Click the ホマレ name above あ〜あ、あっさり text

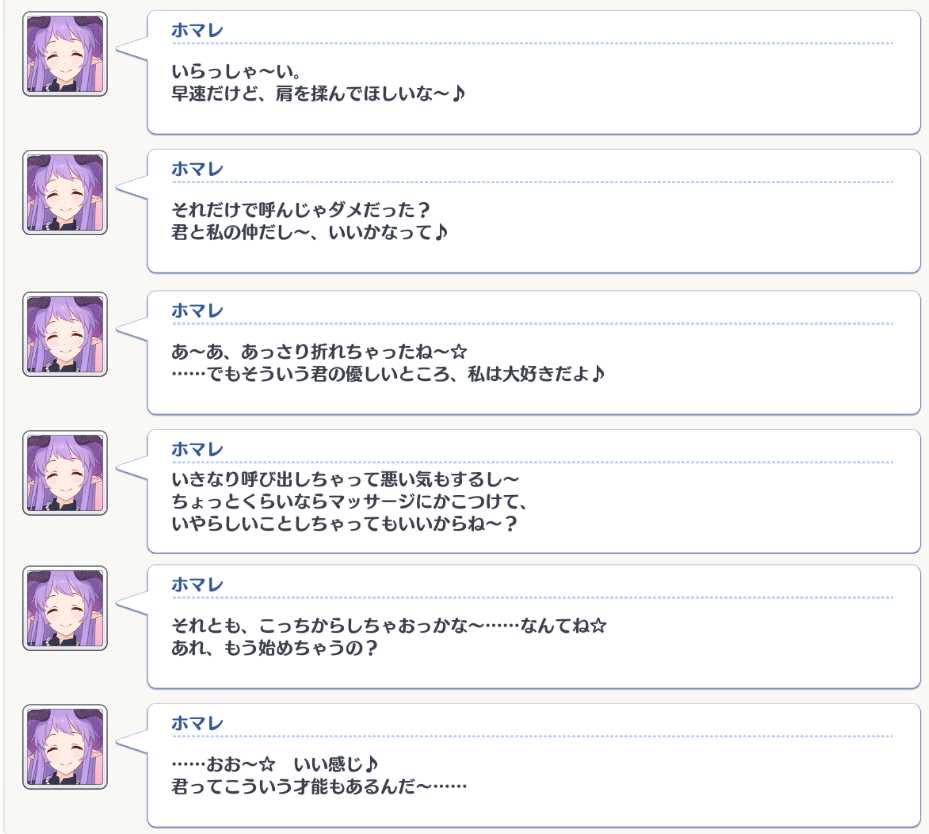[197, 310]
